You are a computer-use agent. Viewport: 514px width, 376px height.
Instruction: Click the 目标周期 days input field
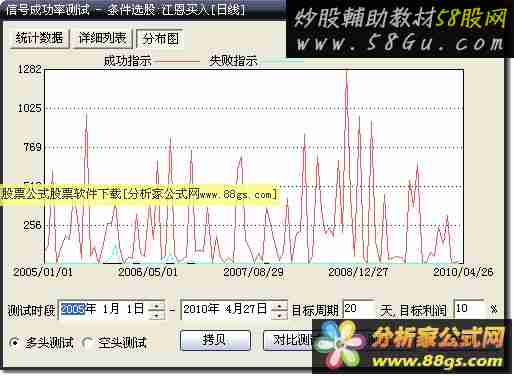(359, 309)
